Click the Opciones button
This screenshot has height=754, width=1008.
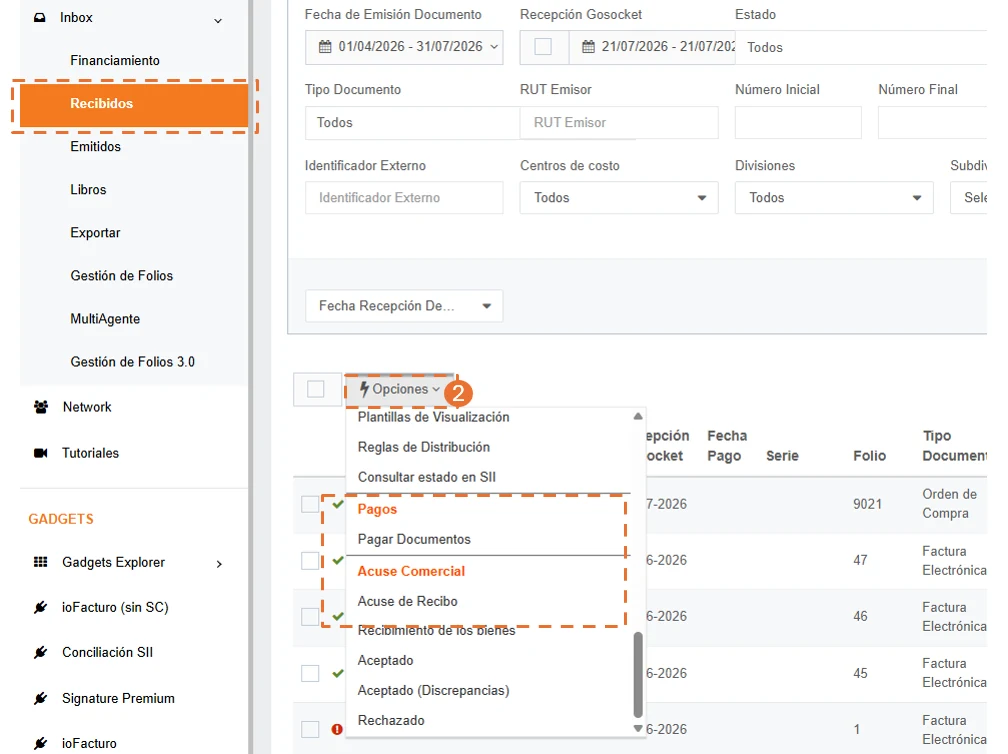point(400,389)
